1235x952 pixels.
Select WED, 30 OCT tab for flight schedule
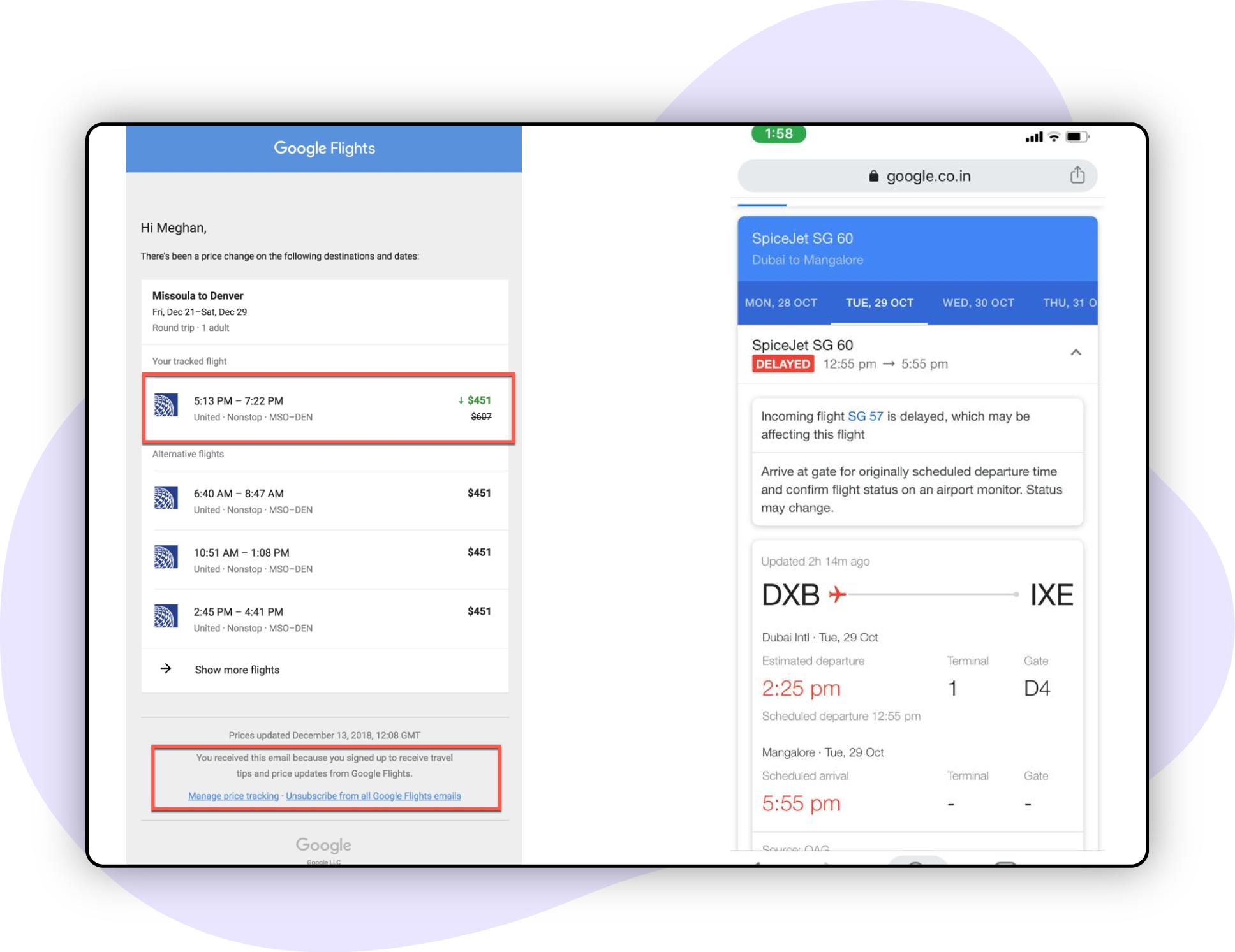click(x=978, y=302)
